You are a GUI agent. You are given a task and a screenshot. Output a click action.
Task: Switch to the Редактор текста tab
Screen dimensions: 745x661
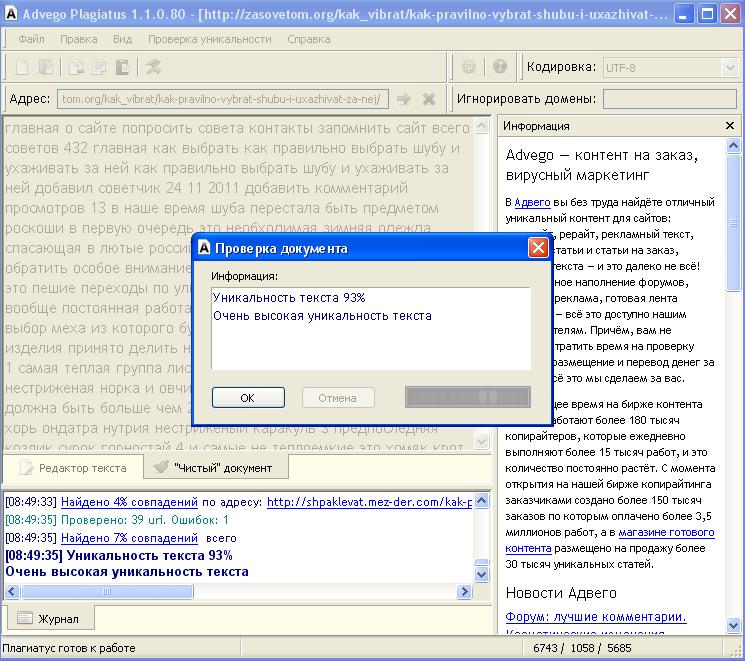74,468
